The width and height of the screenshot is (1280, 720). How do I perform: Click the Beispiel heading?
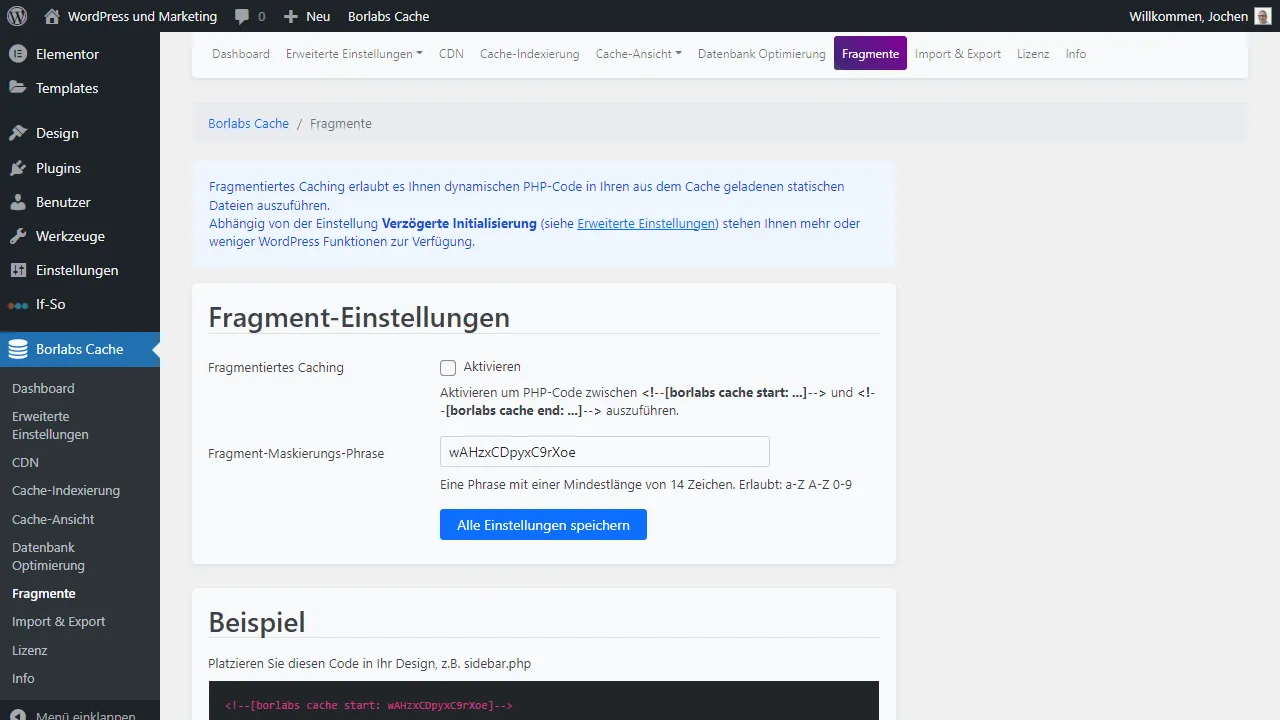coord(256,621)
